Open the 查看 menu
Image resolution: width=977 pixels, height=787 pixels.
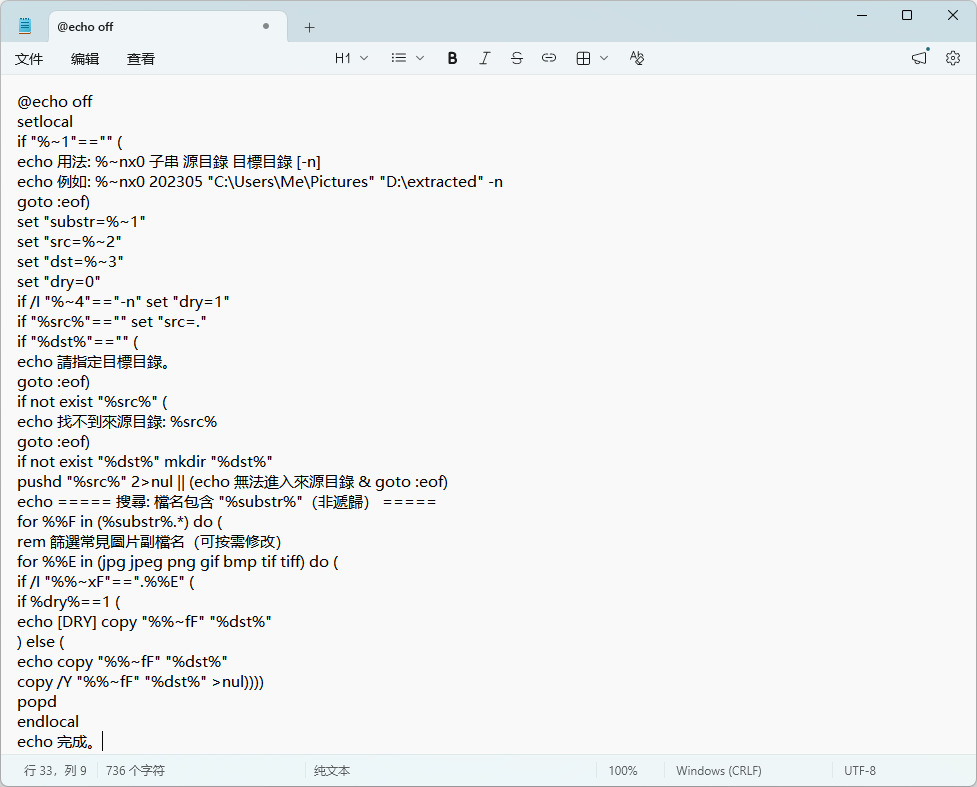click(141, 59)
